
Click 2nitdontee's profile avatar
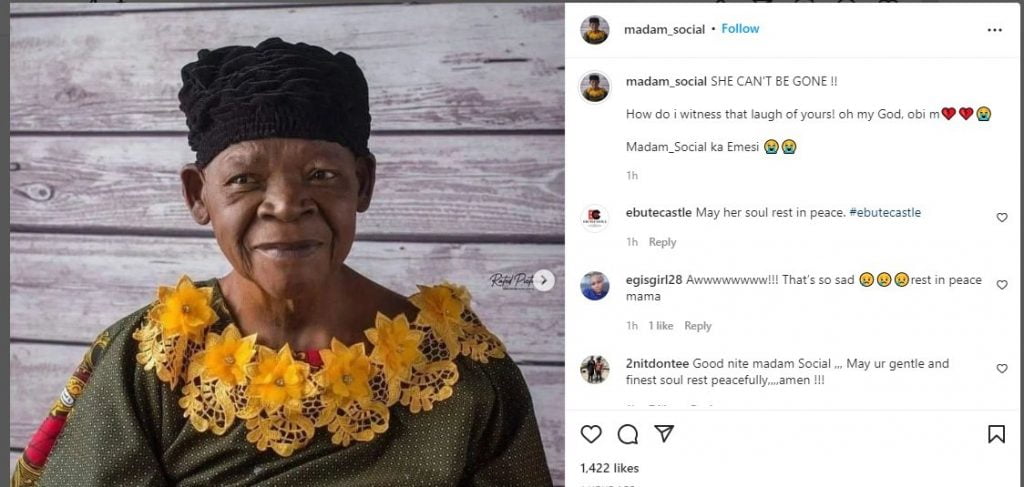(595, 369)
